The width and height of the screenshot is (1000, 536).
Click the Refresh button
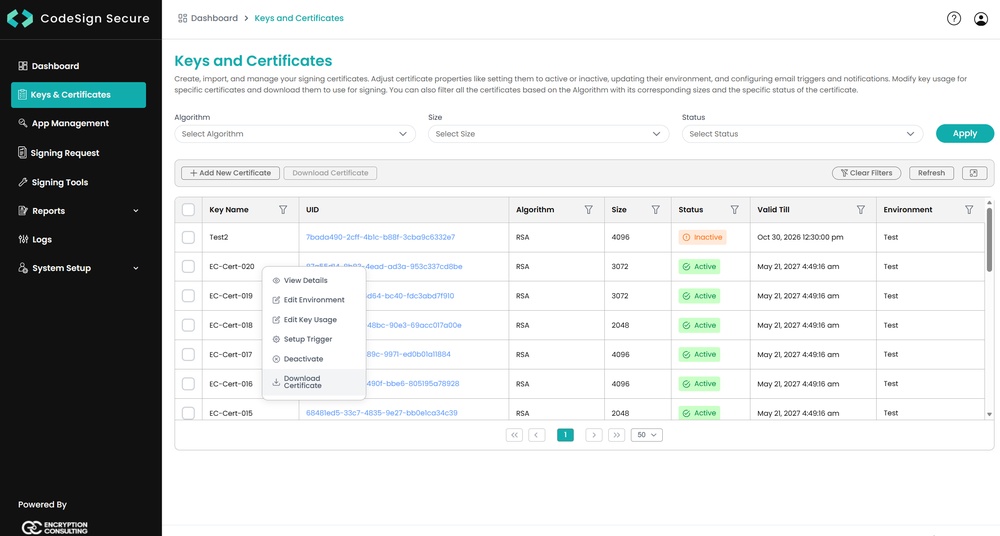point(931,173)
